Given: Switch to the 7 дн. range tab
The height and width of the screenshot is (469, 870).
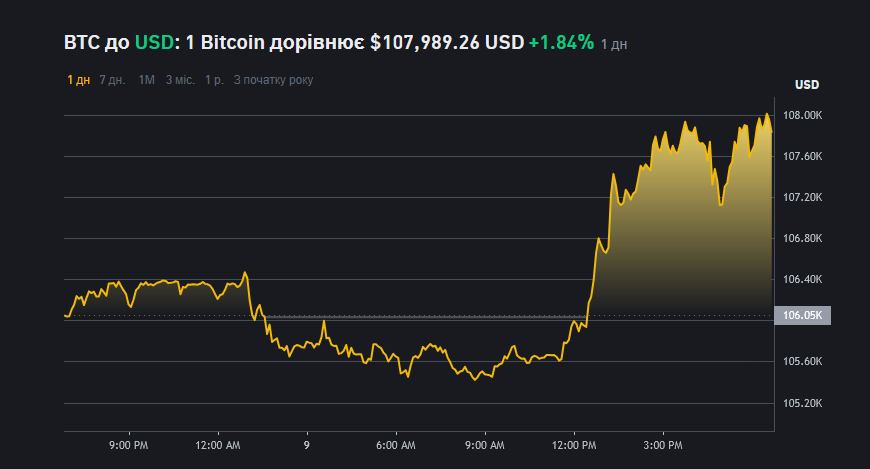Looking at the screenshot, I should pos(113,80).
